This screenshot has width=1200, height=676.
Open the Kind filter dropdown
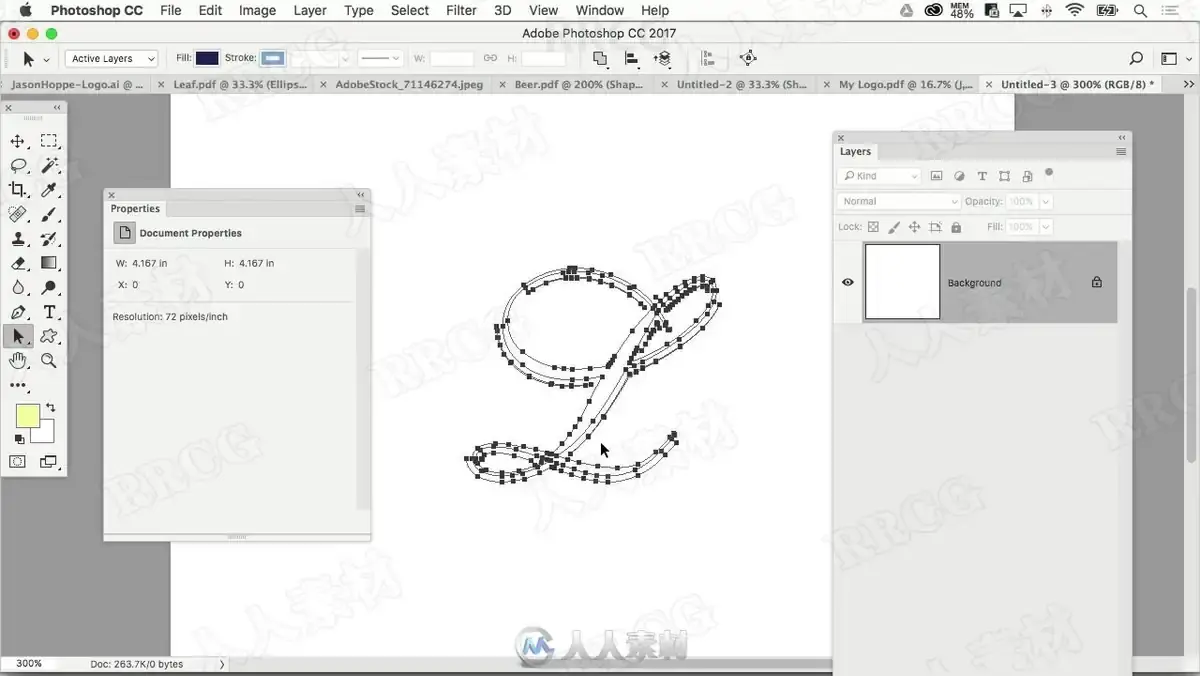[x=880, y=176]
